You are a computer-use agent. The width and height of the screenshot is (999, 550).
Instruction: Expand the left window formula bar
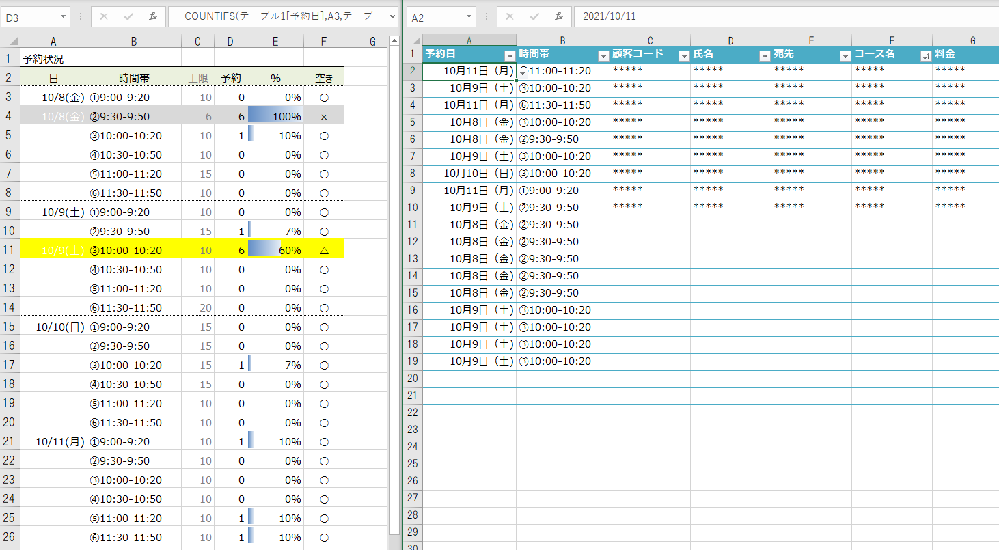(392, 17)
